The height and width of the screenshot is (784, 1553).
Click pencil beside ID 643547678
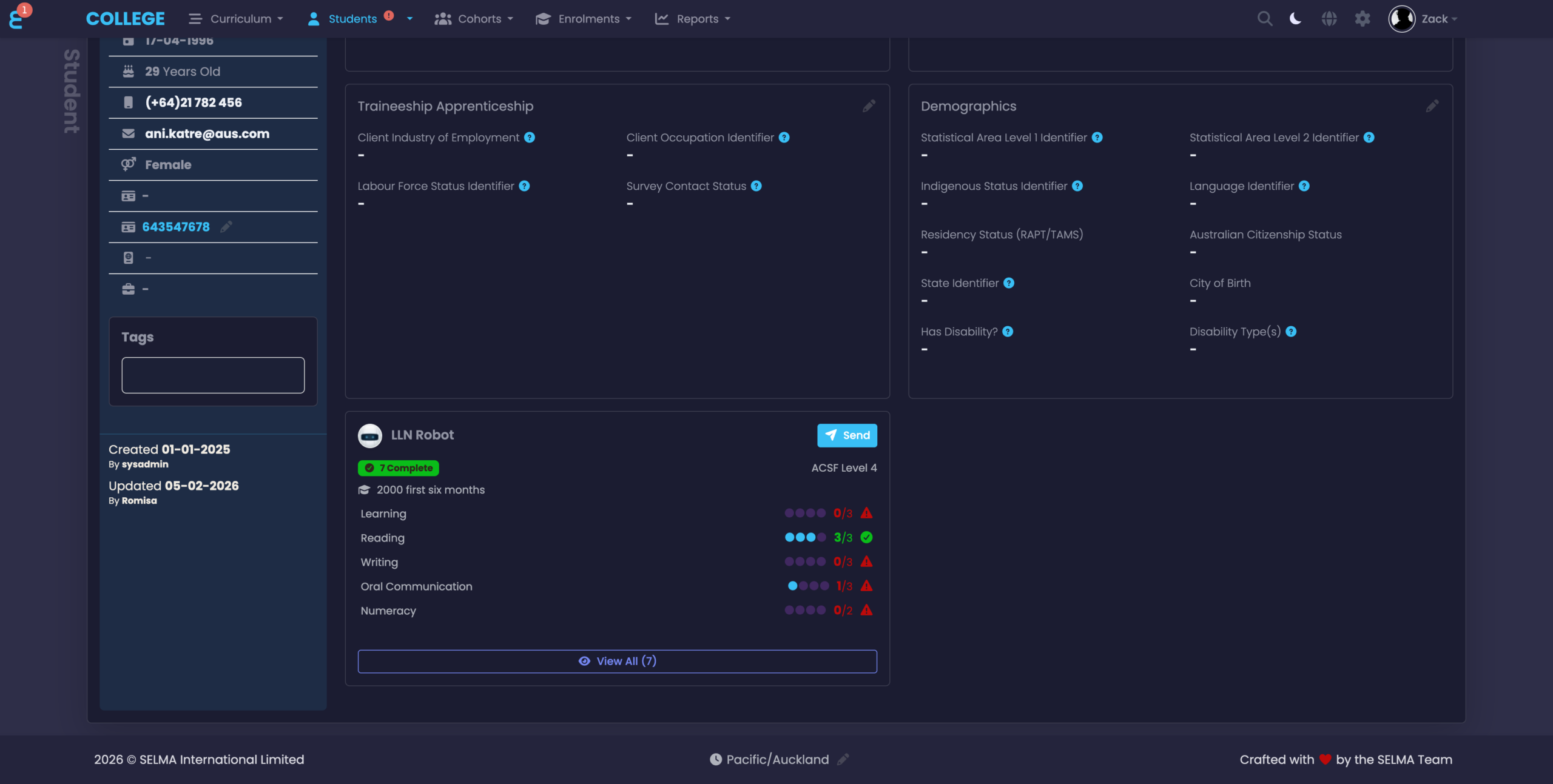click(226, 227)
